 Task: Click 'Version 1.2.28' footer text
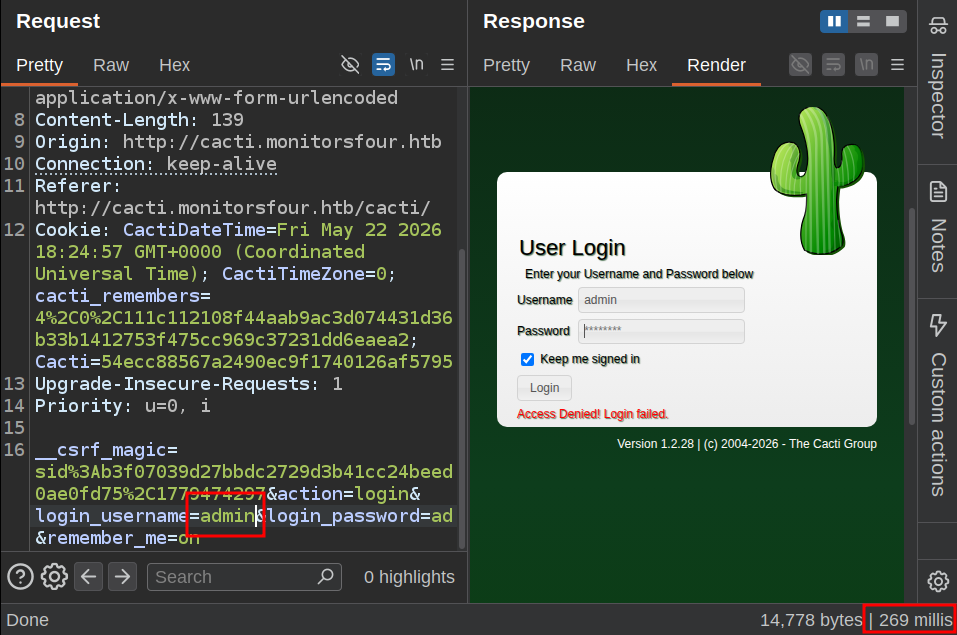click(655, 444)
